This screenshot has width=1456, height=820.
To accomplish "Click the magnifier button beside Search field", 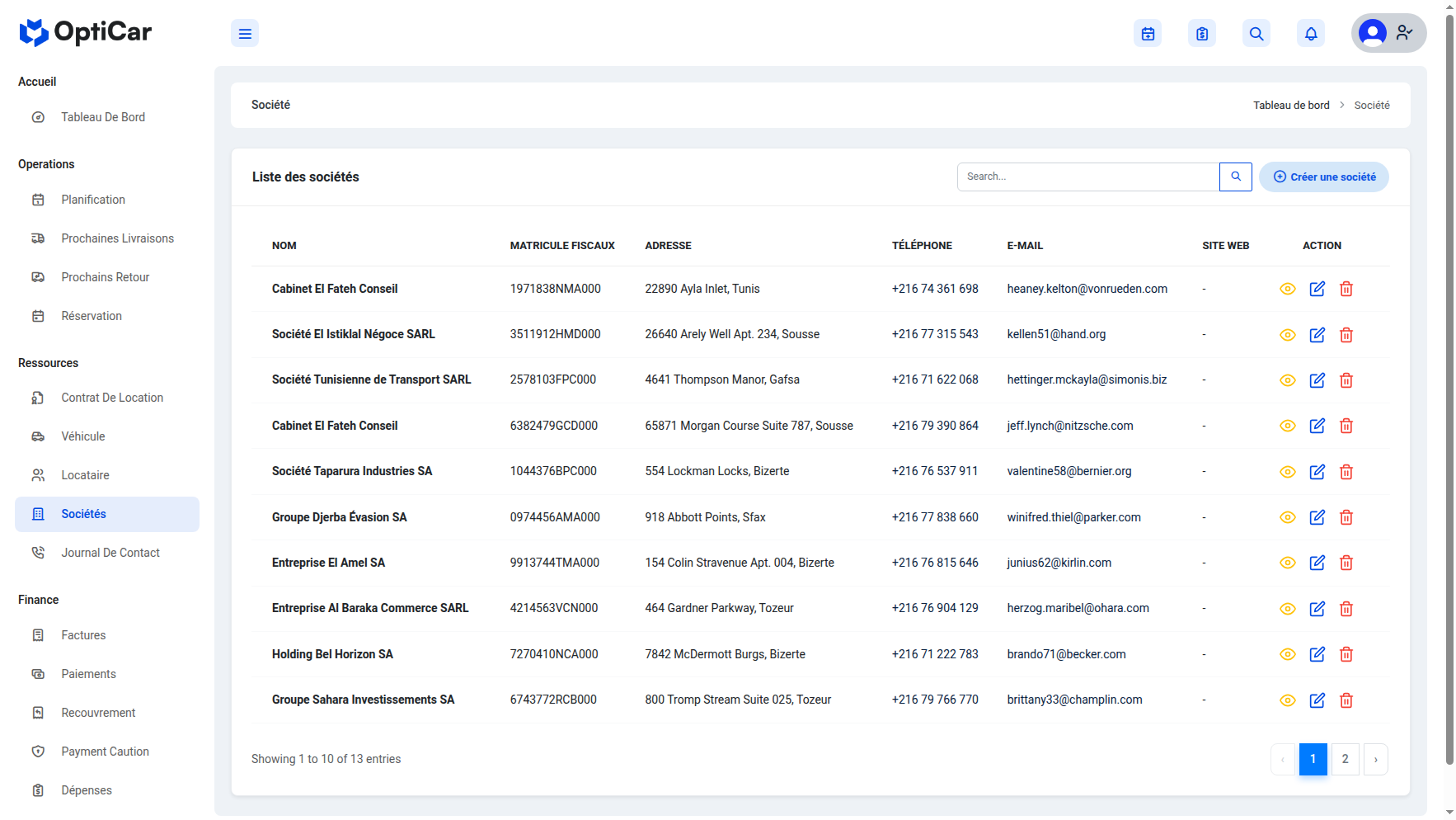I will [x=1236, y=177].
